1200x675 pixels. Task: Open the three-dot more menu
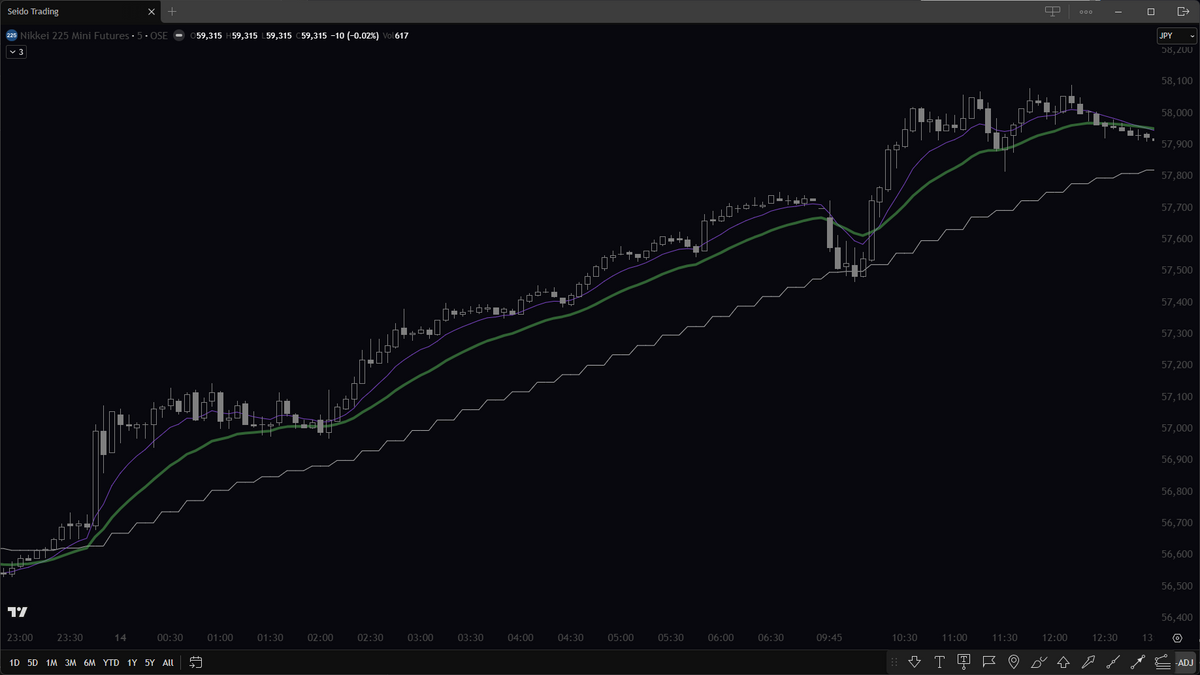[x=1086, y=12]
